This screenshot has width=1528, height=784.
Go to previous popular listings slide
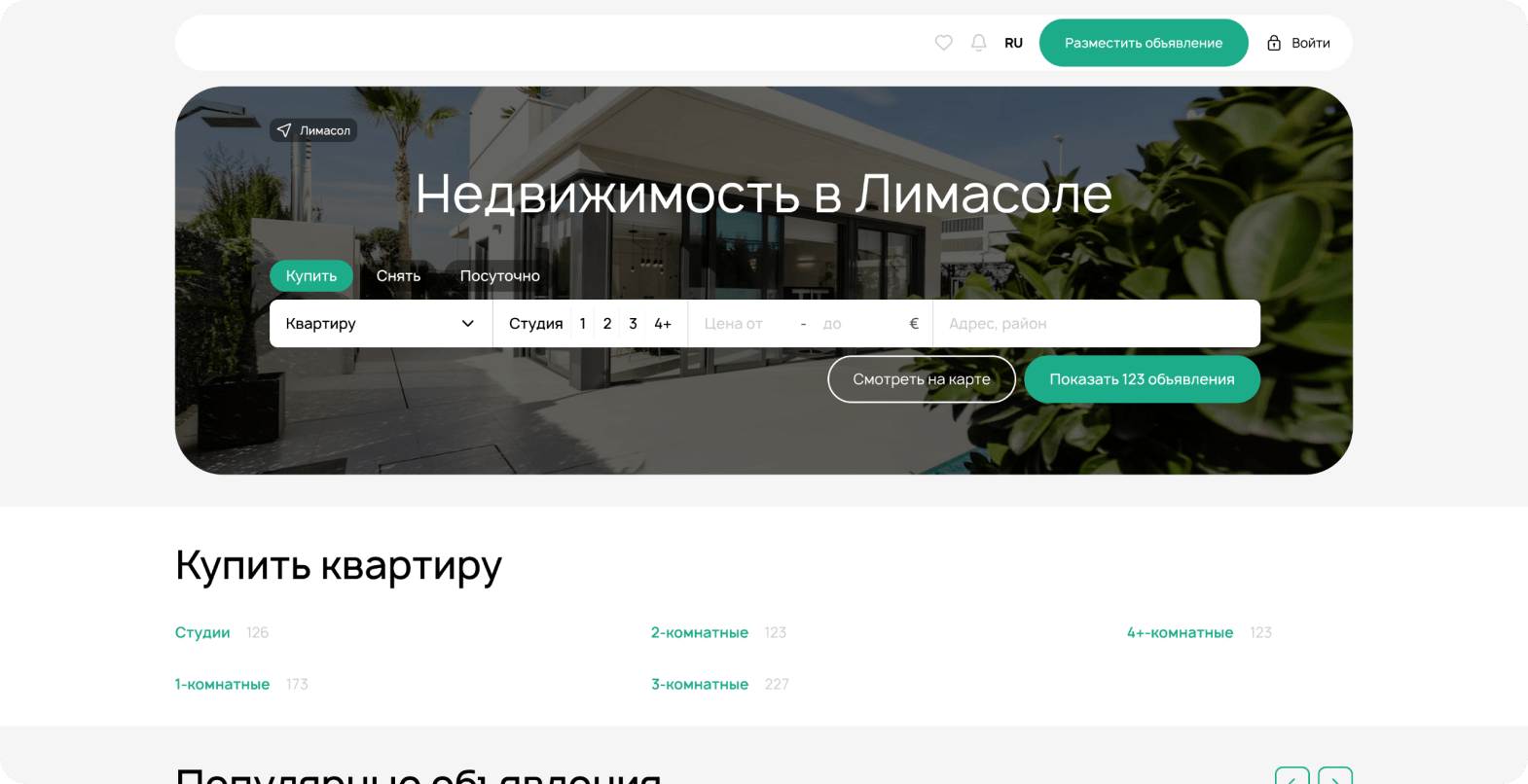(1292, 775)
